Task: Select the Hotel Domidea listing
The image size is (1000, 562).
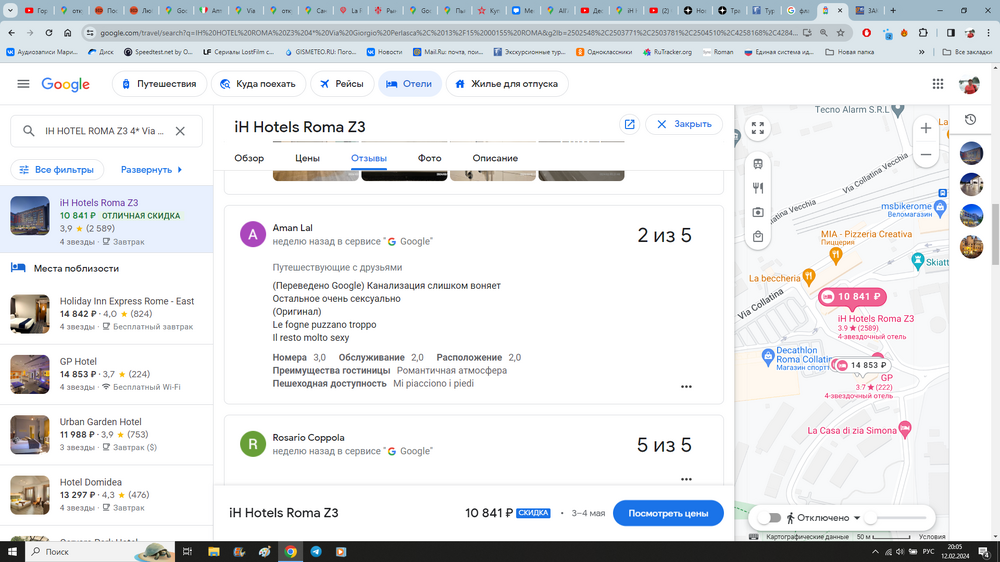Action: [107, 495]
